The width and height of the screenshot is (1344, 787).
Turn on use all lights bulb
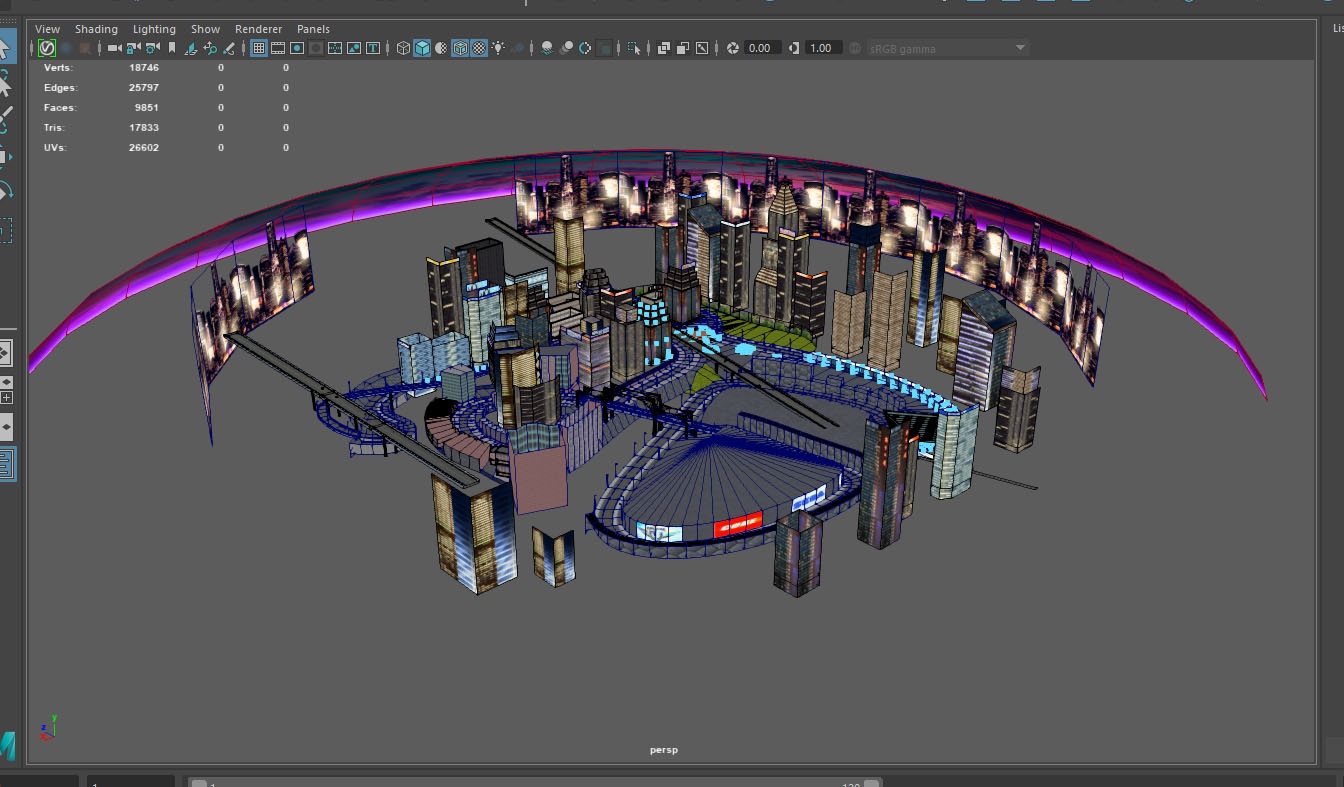click(x=498, y=48)
